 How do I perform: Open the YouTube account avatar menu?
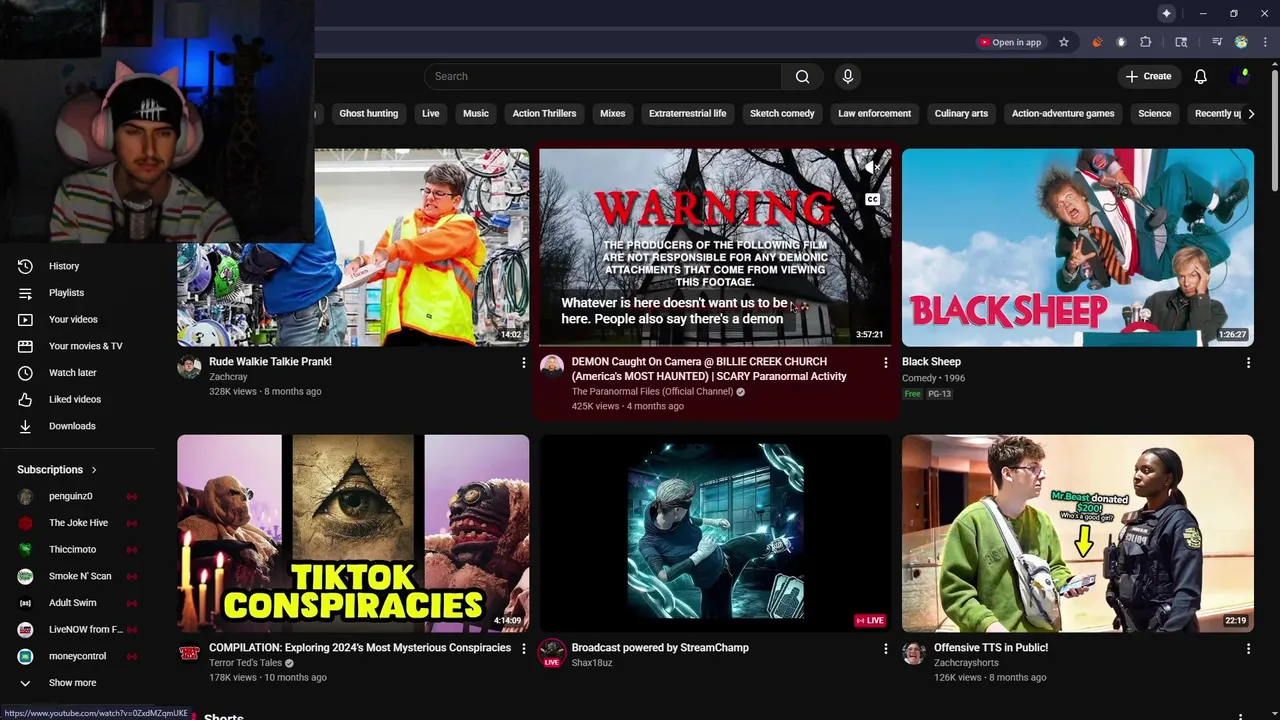point(1241,76)
